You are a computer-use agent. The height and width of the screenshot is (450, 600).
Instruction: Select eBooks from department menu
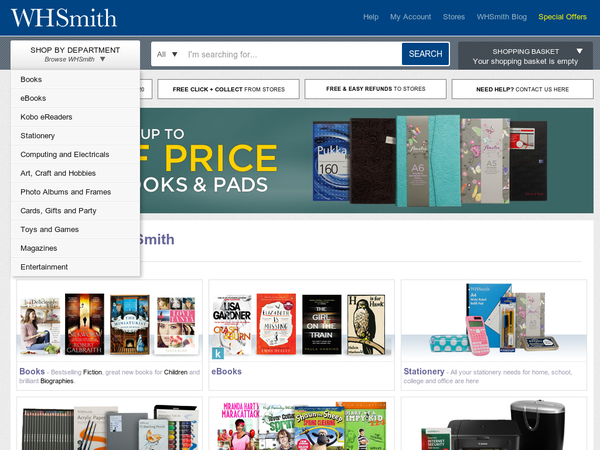pos(75,98)
